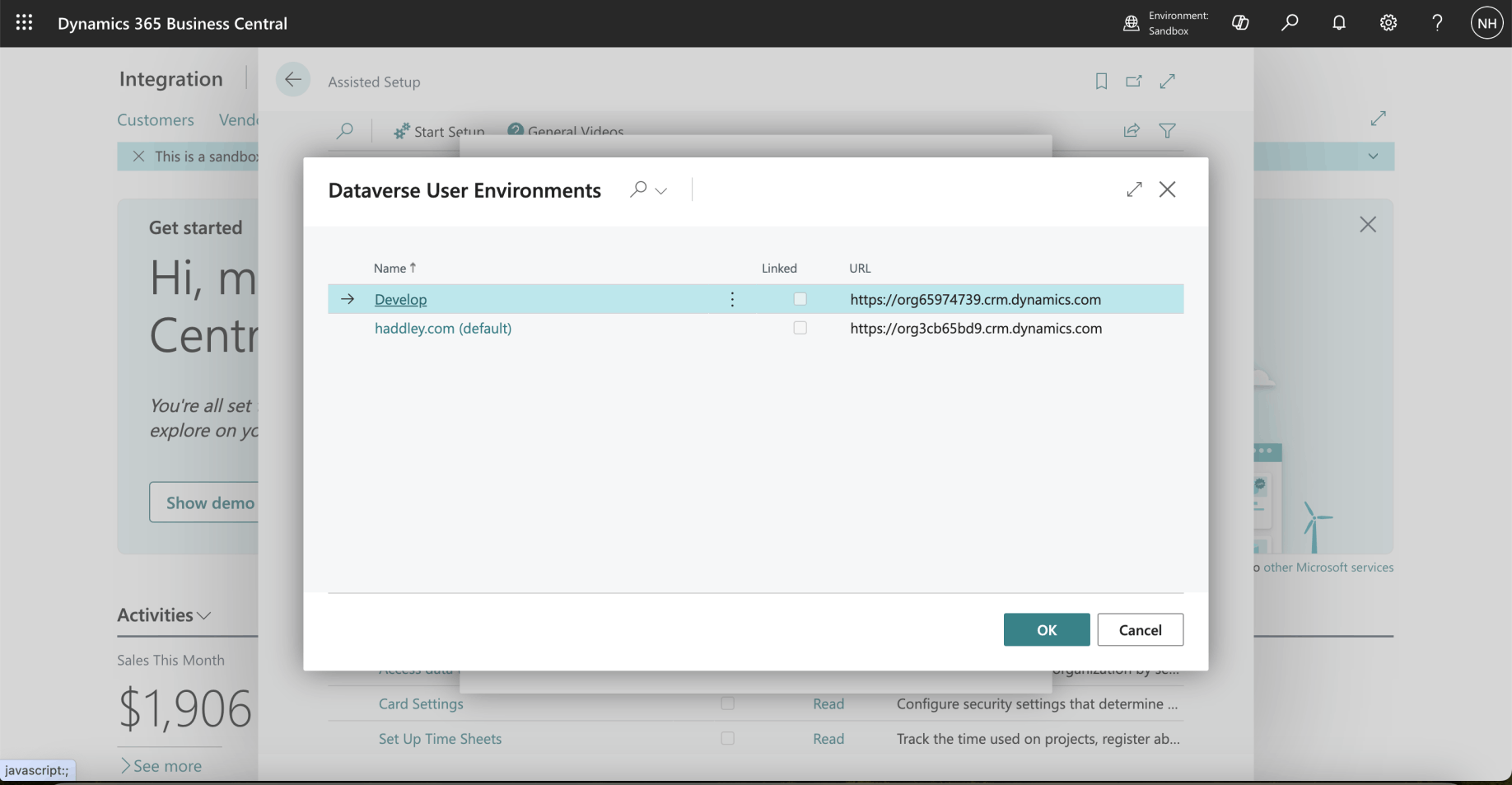Toggle Linked checkbox for haddley.com row

click(800, 328)
